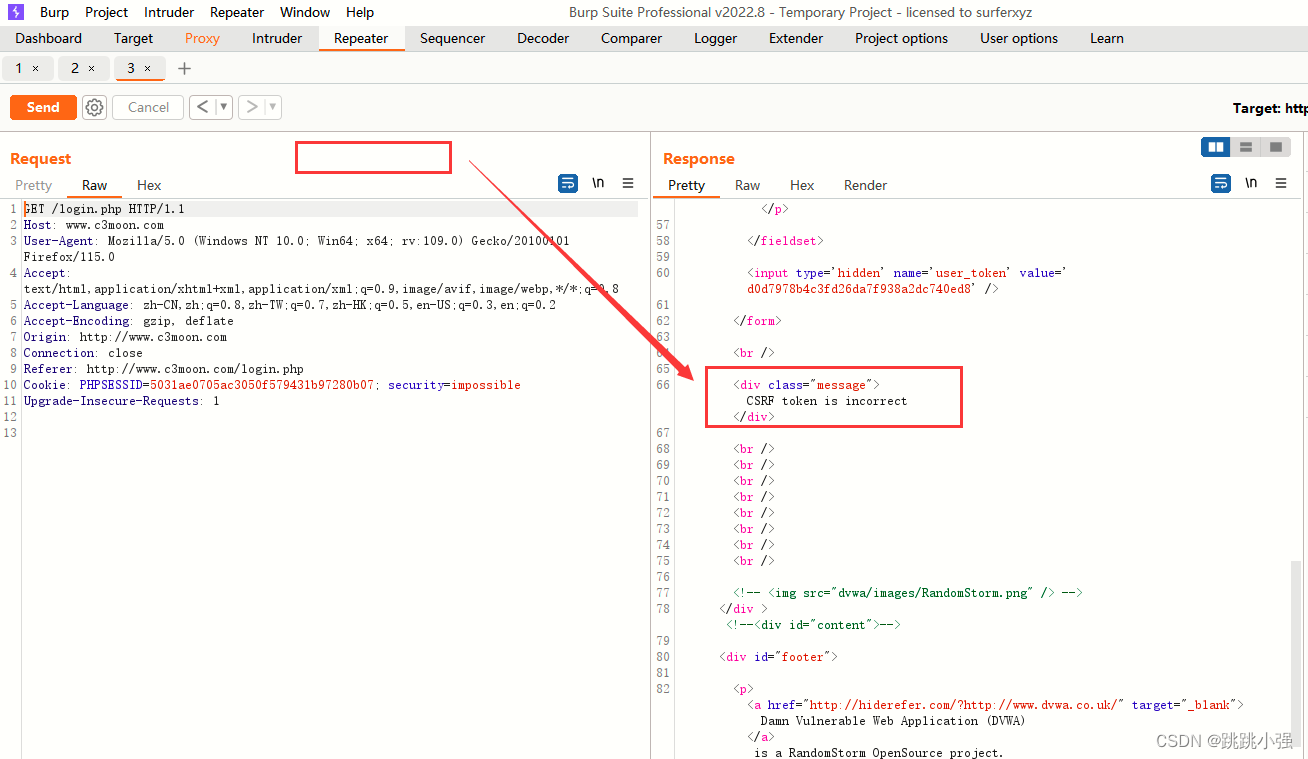The height and width of the screenshot is (759, 1308).
Task: Click the Cancel button
Action: (x=148, y=107)
